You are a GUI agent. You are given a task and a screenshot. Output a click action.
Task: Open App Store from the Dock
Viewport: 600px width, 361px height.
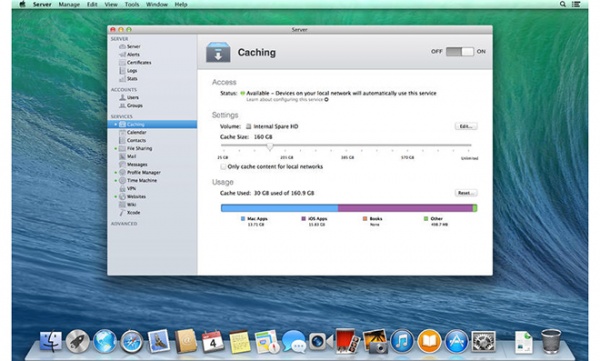456,341
